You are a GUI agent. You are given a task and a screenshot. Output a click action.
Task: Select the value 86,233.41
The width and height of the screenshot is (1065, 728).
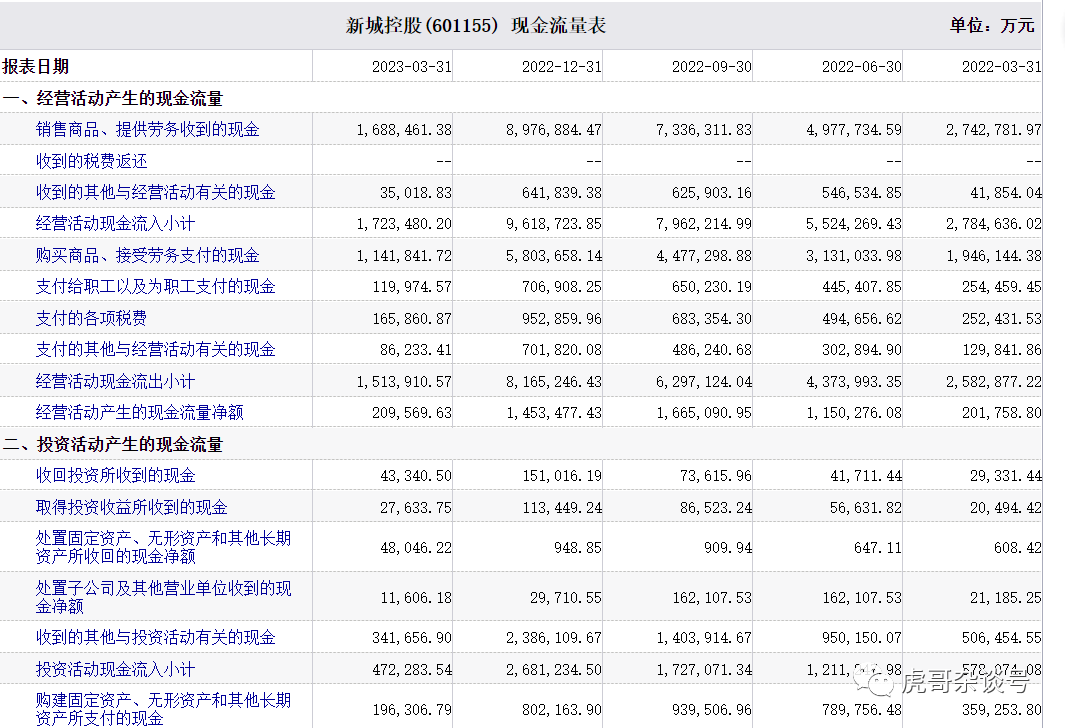416,350
